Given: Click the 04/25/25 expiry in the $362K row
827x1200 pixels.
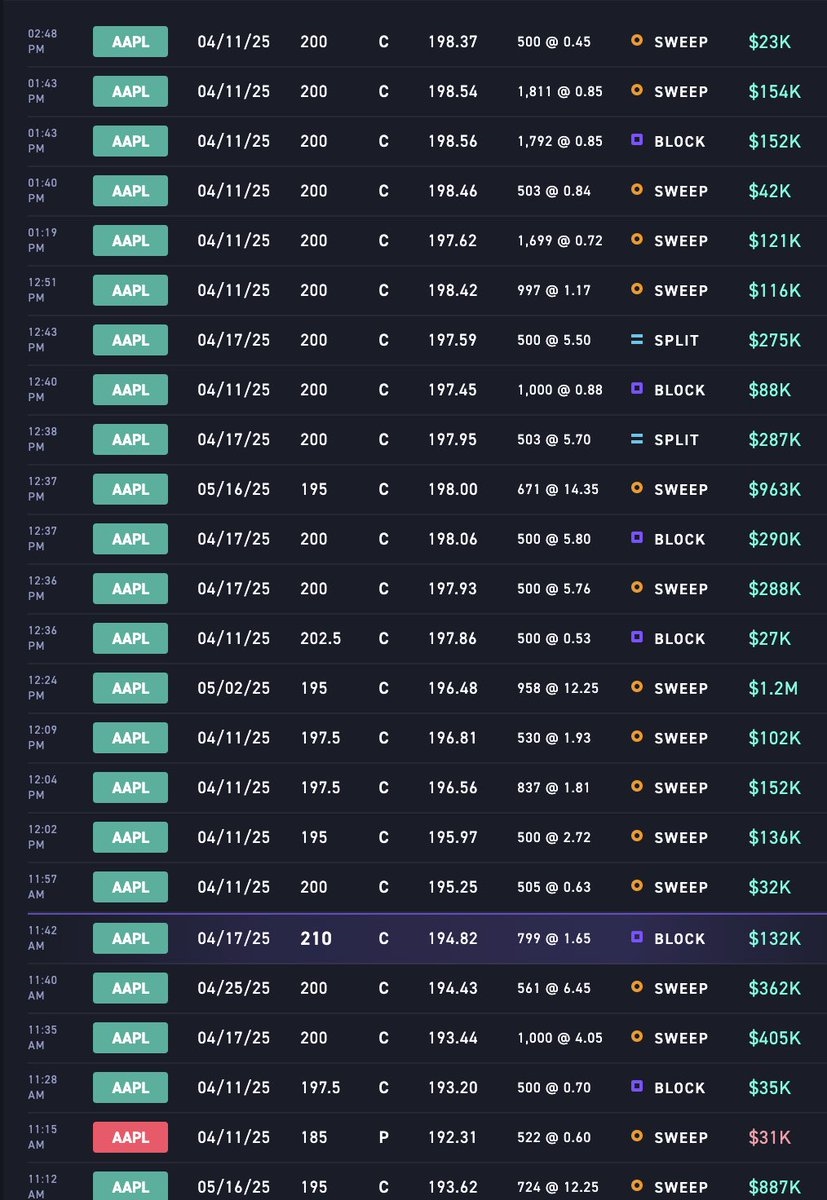Looking at the screenshot, I should point(234,988).
